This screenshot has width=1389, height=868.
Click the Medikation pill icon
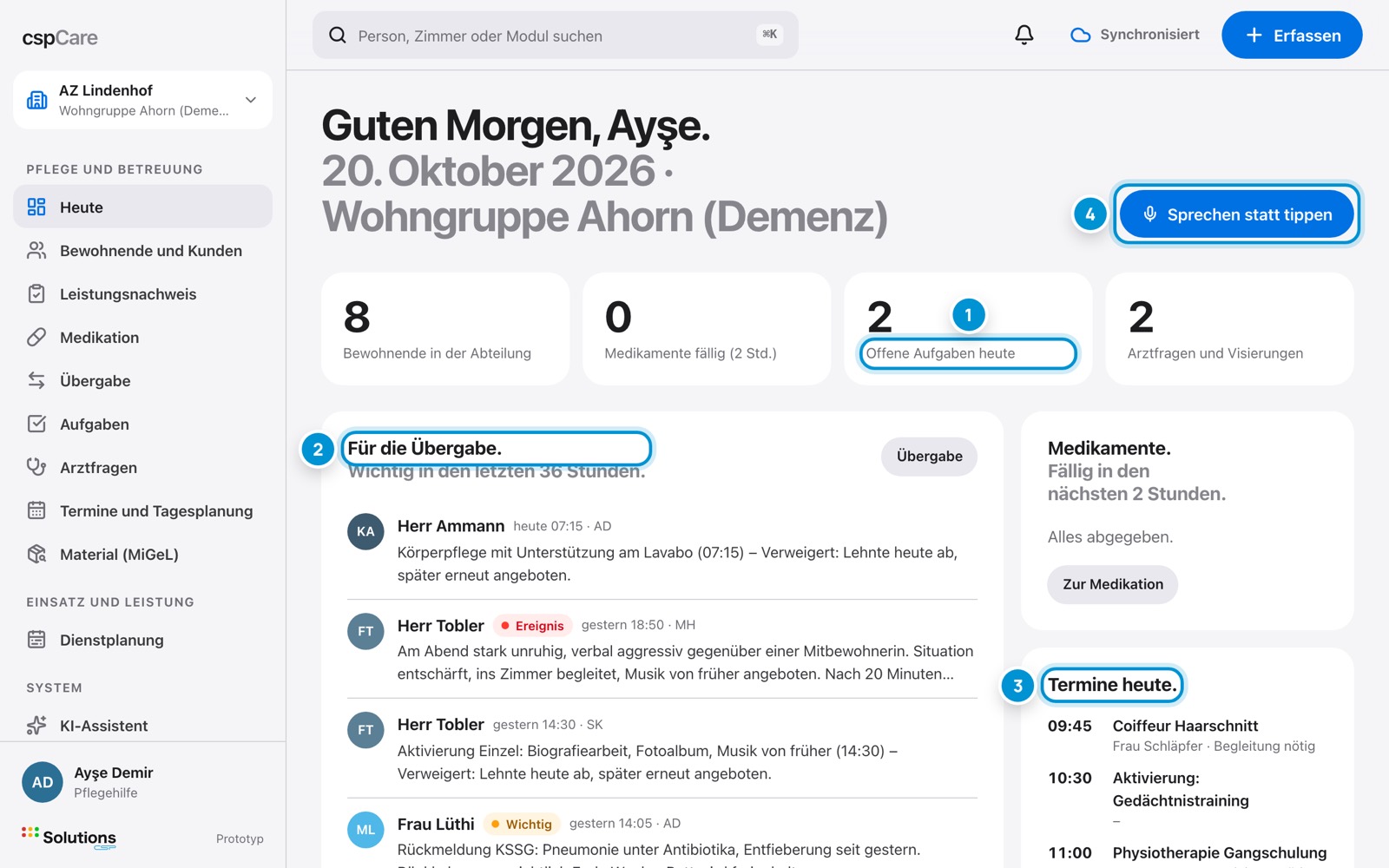click(36, 337)
